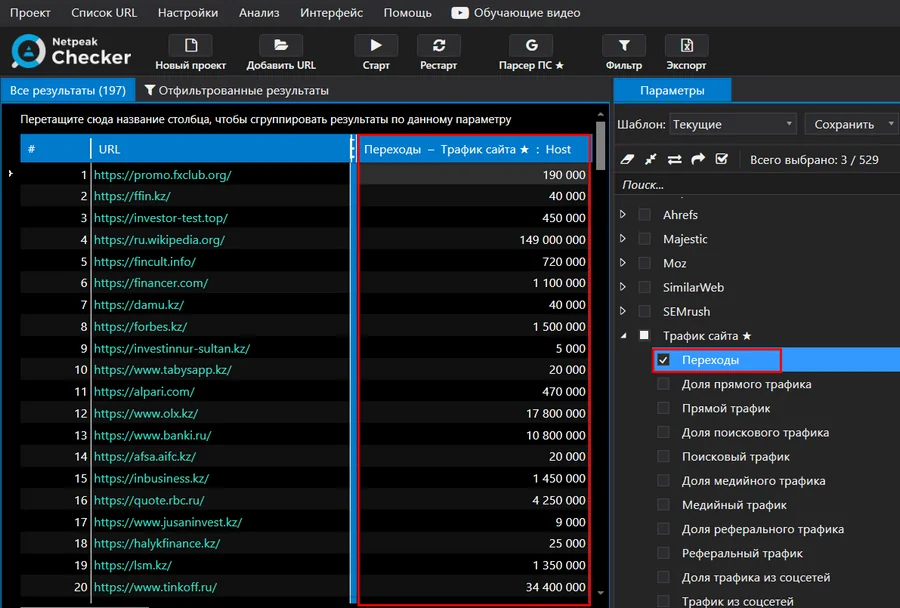Select the Доля поискового трафика parameter
The image size is (900, 608).
tap(755, 432)
